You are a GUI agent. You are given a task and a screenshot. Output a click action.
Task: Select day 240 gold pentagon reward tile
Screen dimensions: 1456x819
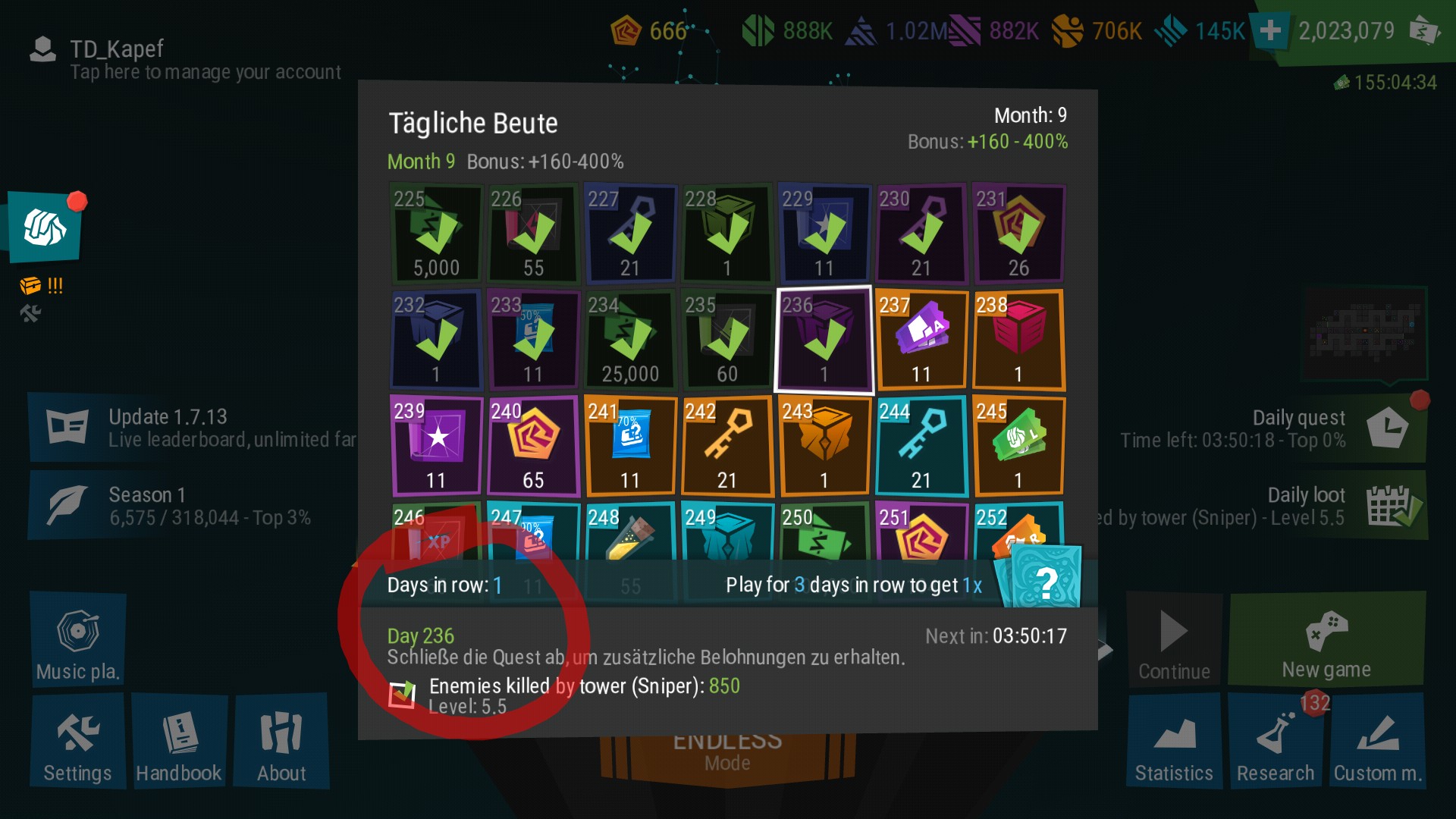(533, 446)
